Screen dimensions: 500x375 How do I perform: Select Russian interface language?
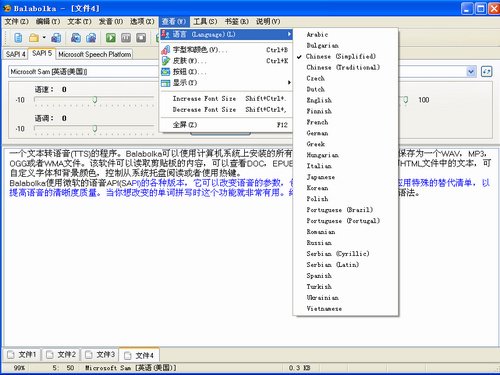coord(345,243)
